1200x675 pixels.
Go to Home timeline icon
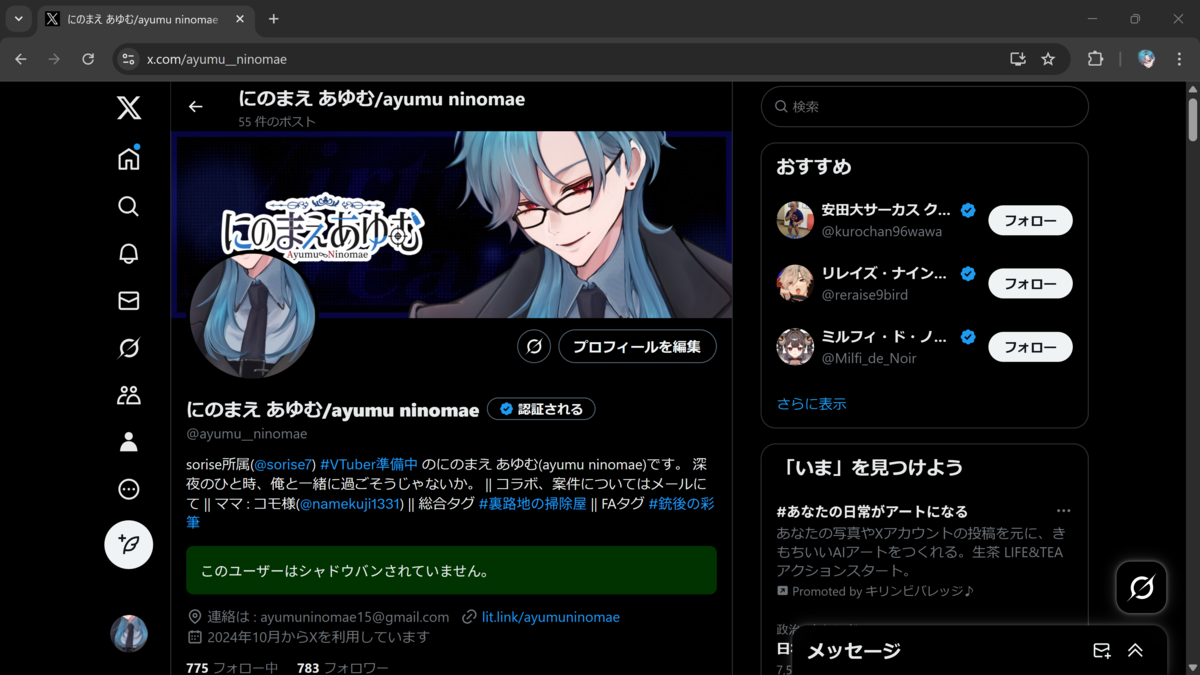(129, 158)
